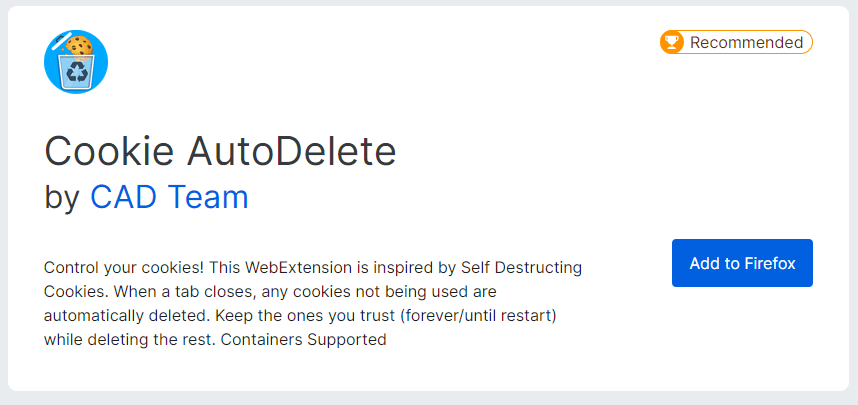Click the Cookie AutoDelete title heading

point(220,151)
